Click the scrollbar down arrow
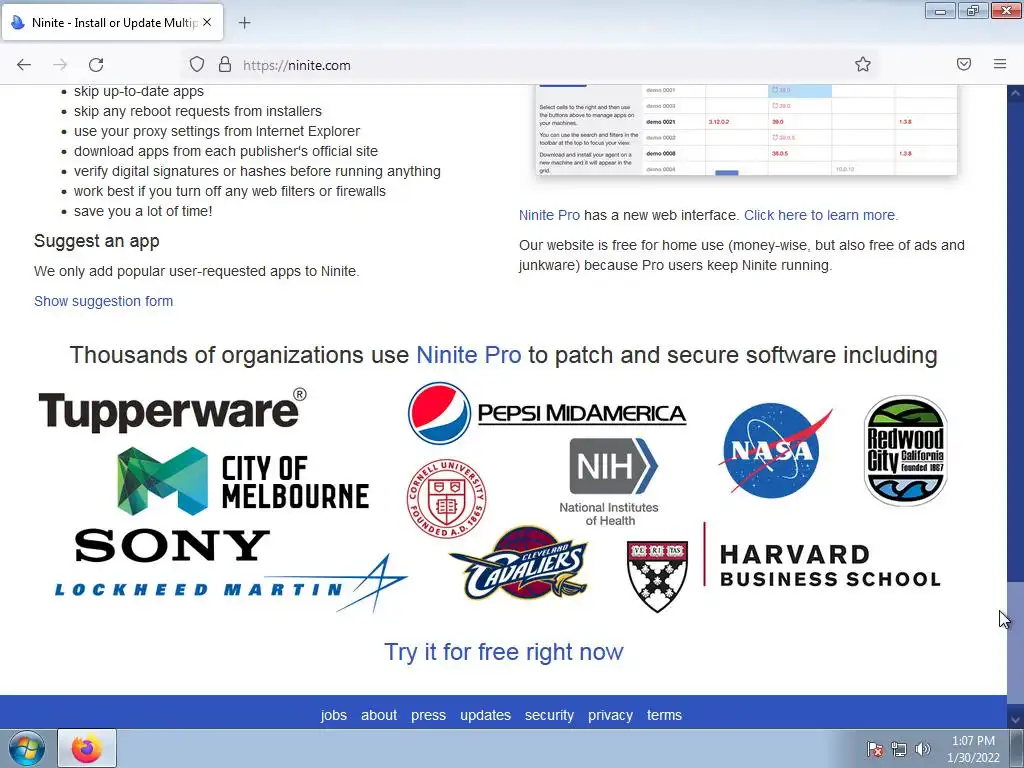The image size is (1024, 768). click(1015, 720)
